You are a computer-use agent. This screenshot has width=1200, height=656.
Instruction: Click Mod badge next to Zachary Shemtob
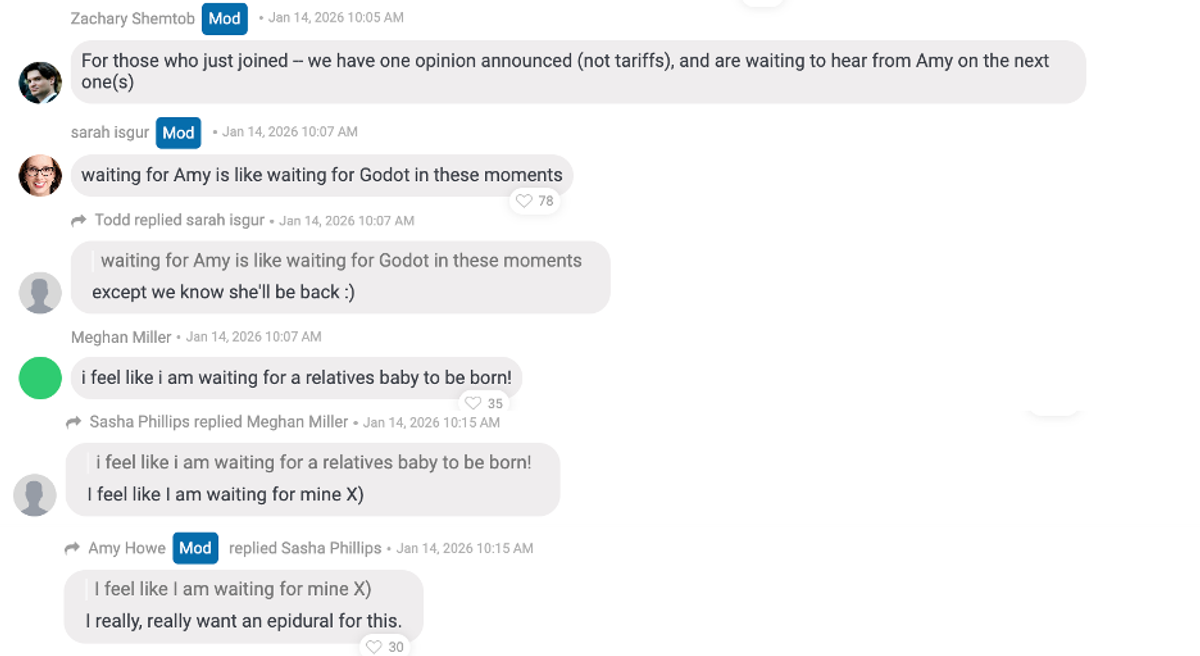click(x=225, y=18)
